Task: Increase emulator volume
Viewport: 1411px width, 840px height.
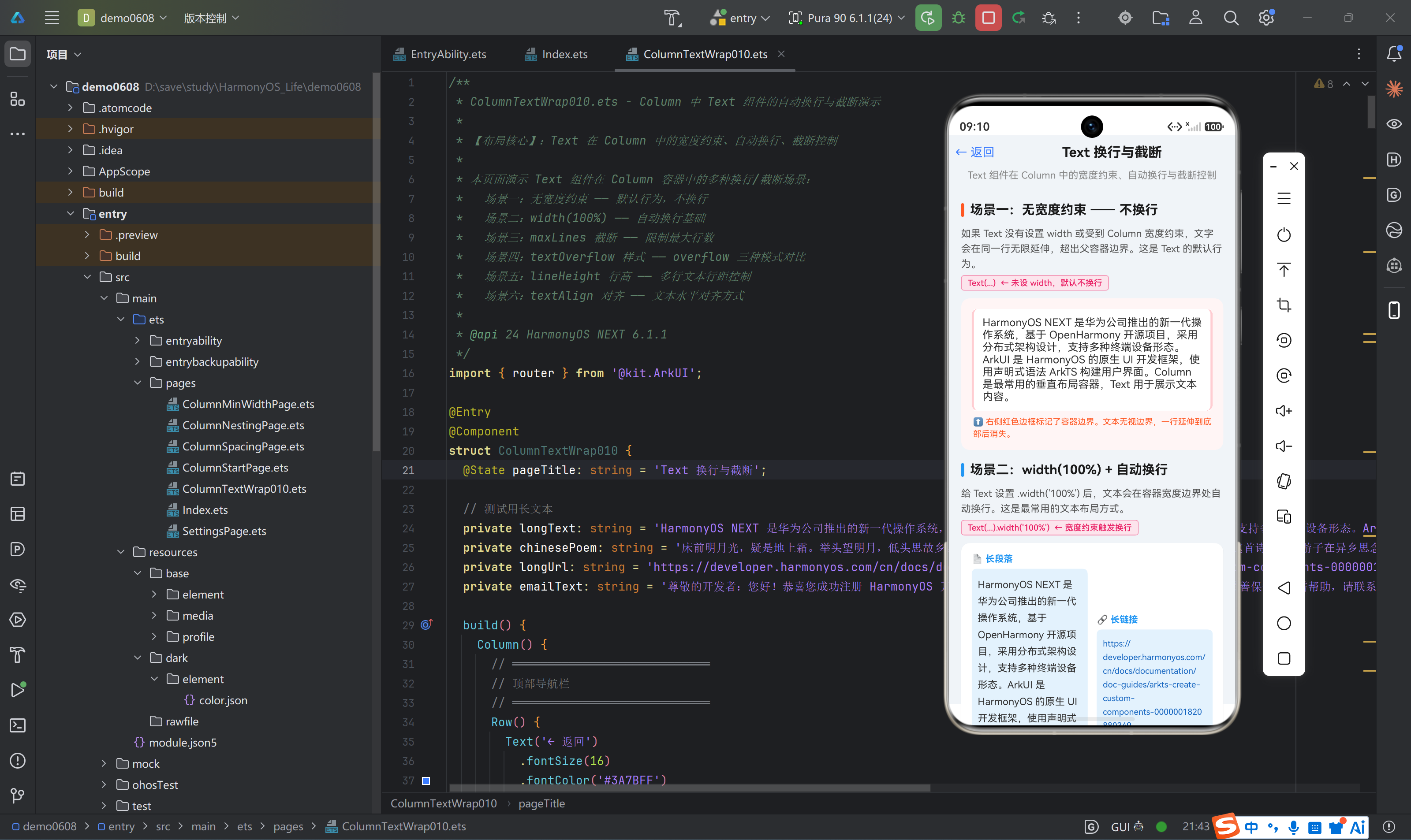Action: [1284, 411]
